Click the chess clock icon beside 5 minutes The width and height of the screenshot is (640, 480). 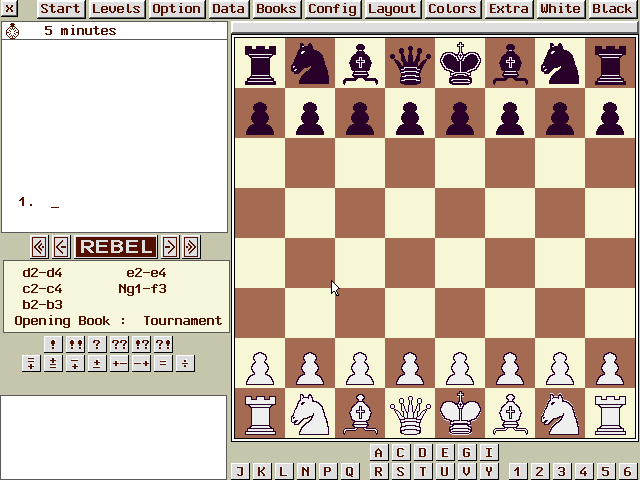coord(13,31)
